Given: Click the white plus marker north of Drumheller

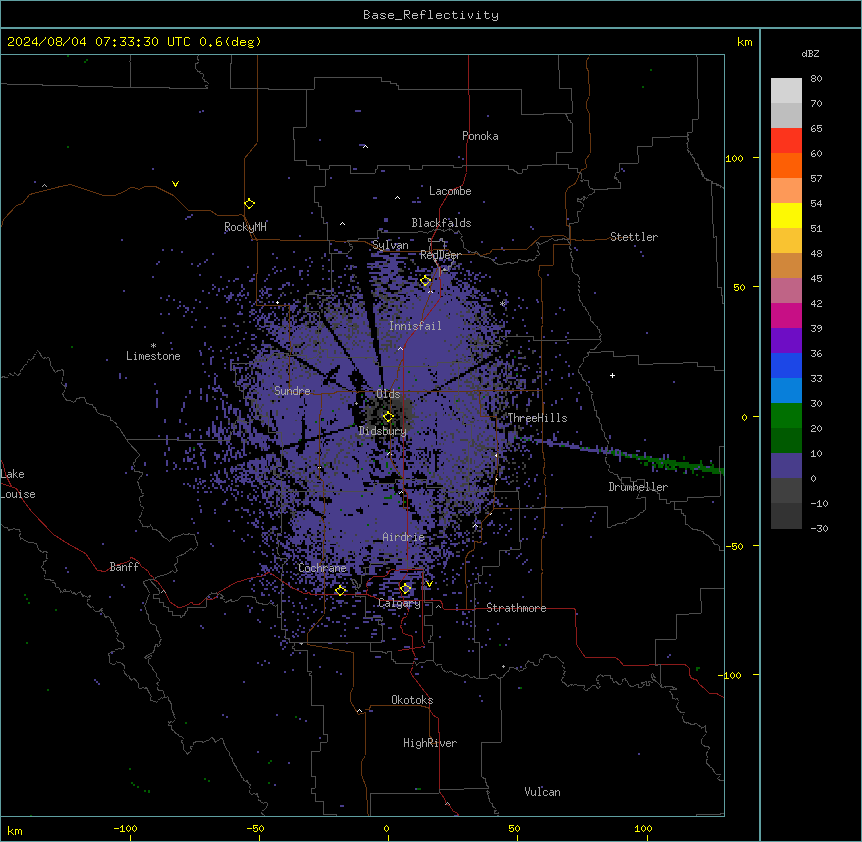Looking at the screenshot, I should coord(612,375).
